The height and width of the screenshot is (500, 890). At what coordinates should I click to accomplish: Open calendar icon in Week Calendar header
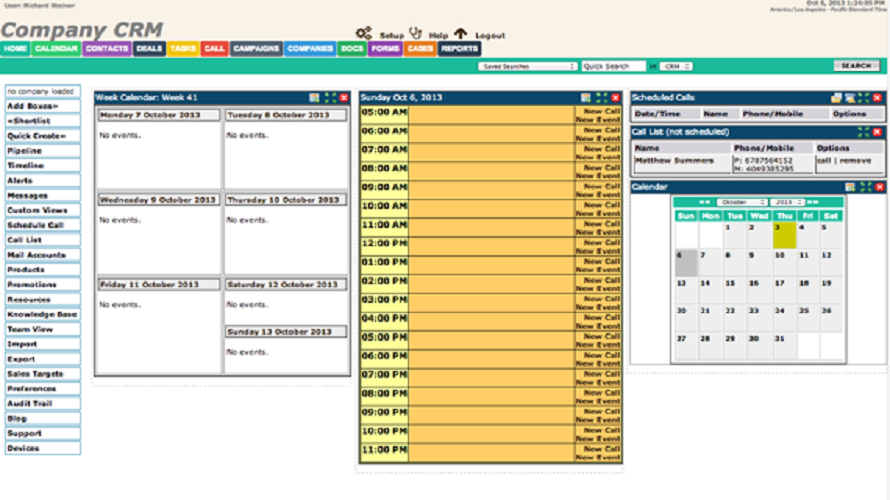[x=315, y=97]
